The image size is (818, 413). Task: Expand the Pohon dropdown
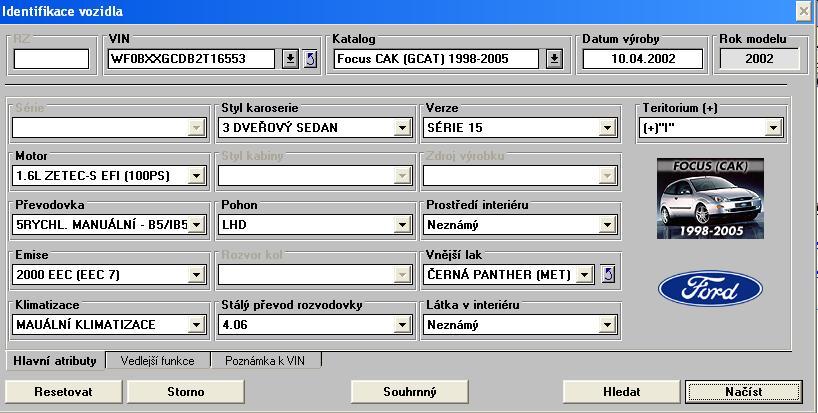point(402,225)
